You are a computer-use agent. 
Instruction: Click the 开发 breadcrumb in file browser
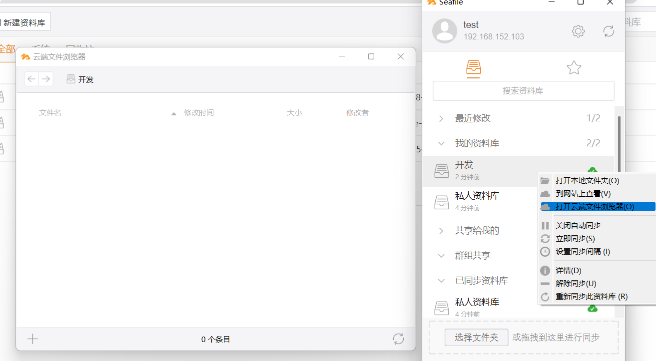(x=85, y=79)
